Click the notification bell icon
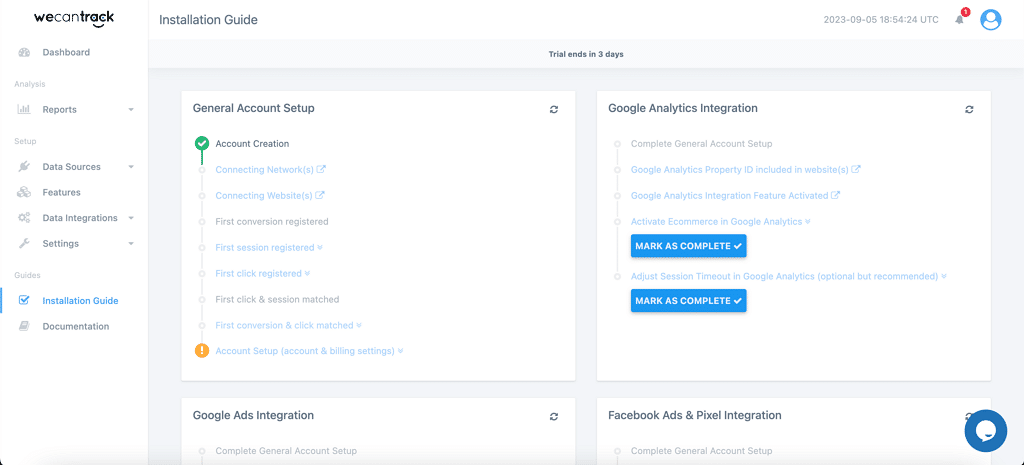This screenshot has height=465, width=1024. point(960,20)
